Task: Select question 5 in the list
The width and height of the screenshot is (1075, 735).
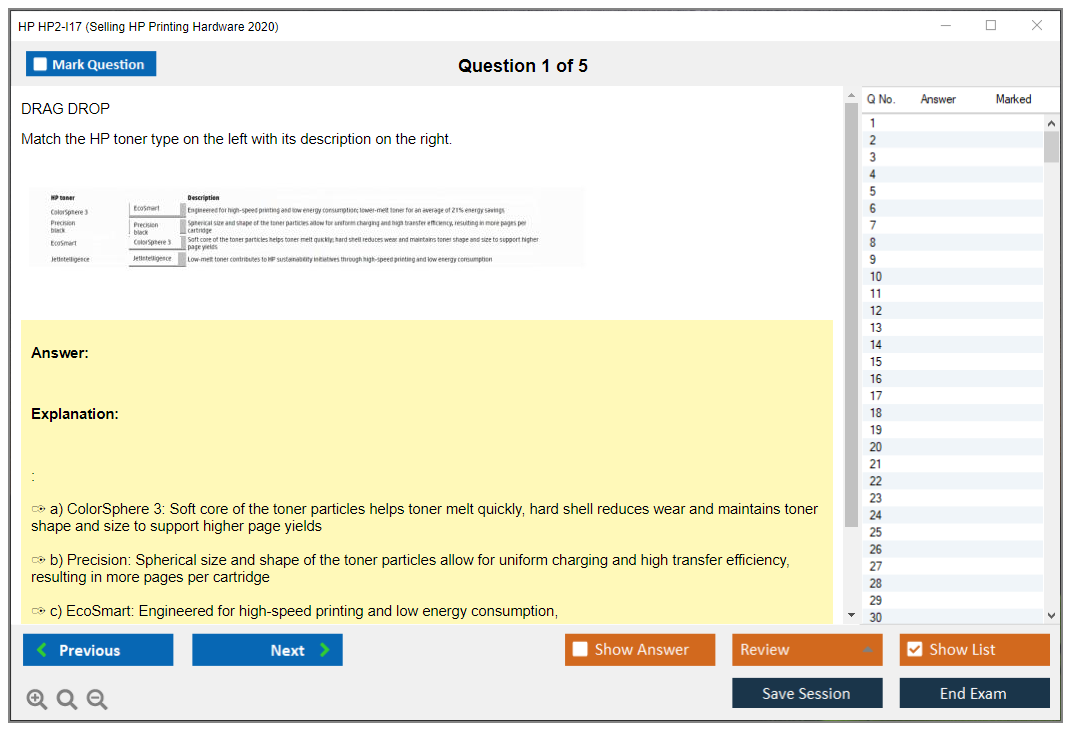Action: [x=873, y=191]
